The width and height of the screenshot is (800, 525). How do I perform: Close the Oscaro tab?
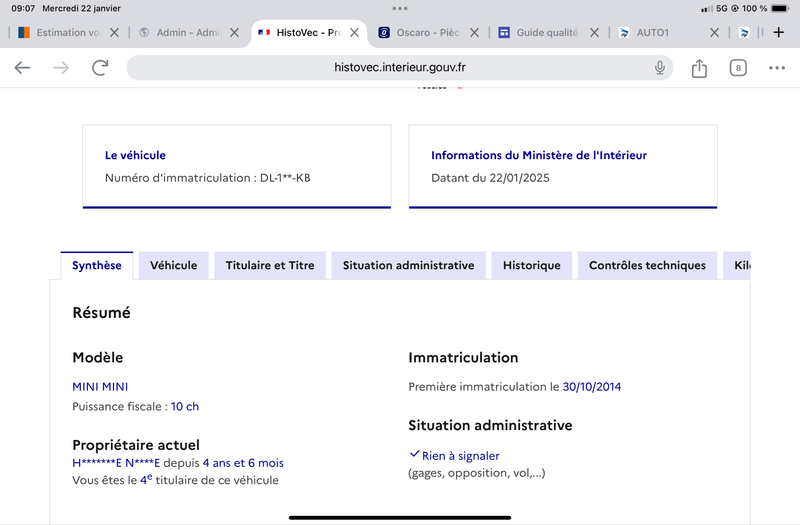click(474, 33)
